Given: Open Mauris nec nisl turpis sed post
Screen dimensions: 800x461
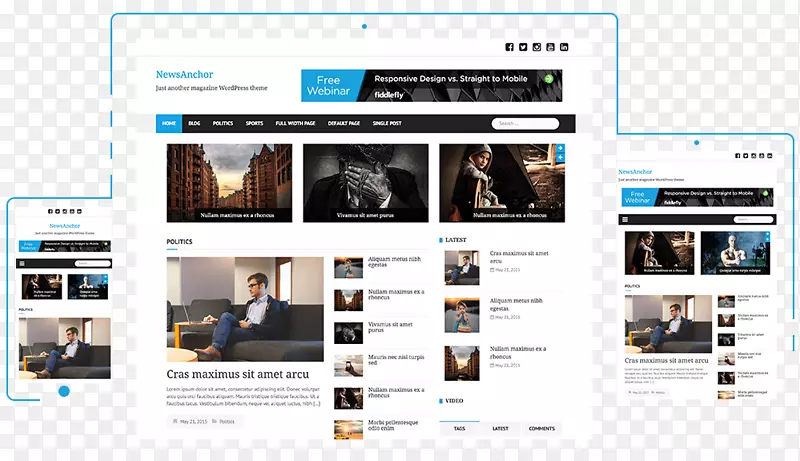Looking at the screenshot, I should pyautogui.click(x=396, y=360).
